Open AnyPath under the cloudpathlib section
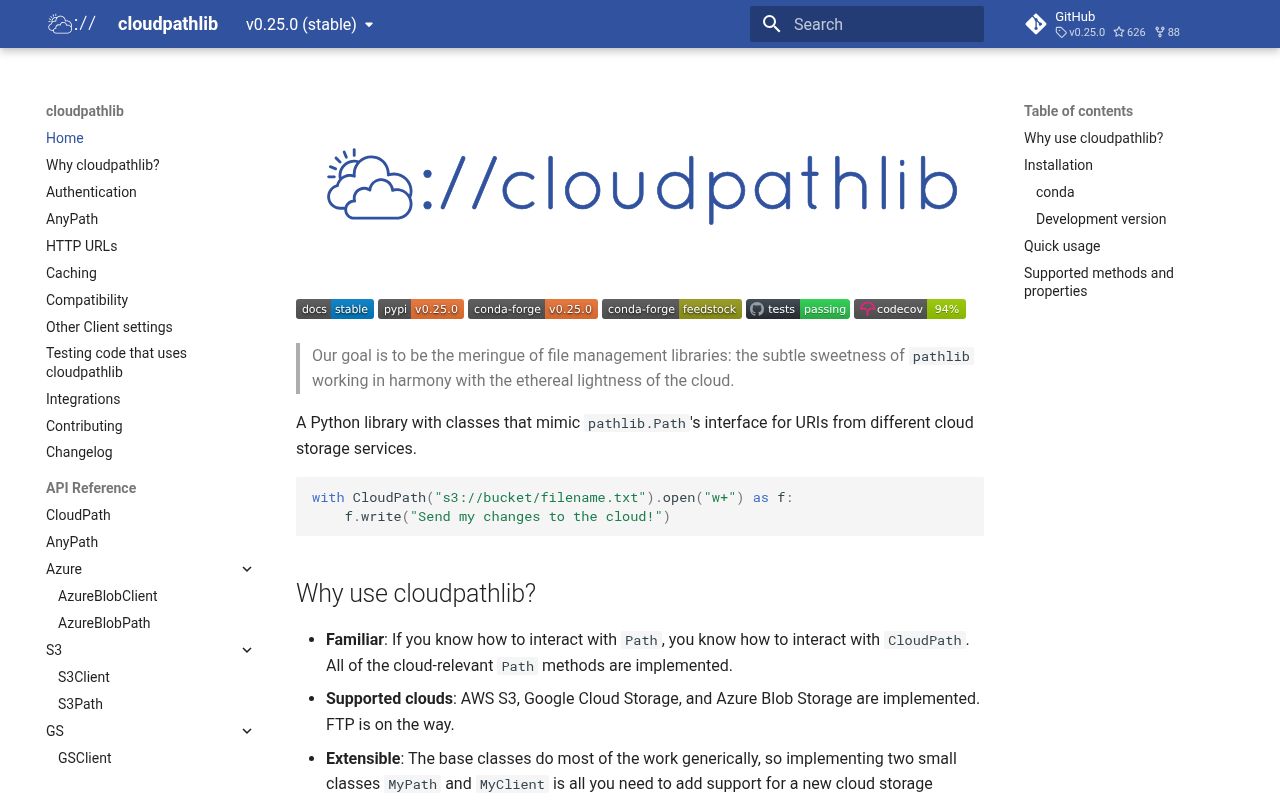 click(x=72, y=219)
